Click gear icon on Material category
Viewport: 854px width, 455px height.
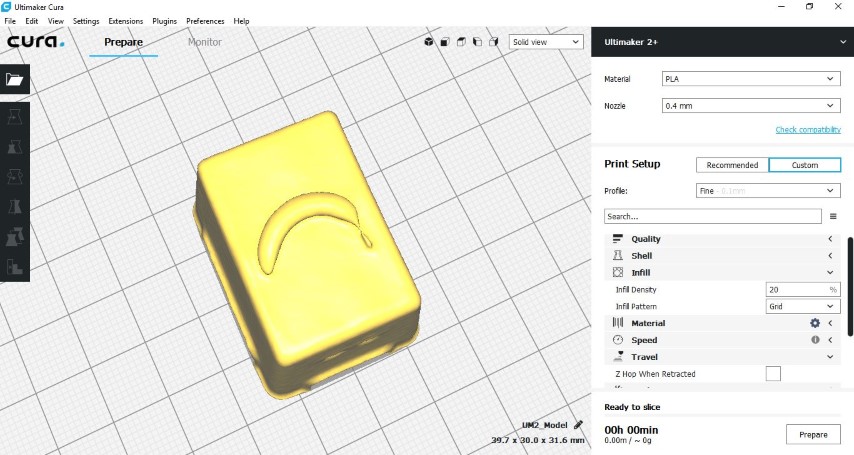[x=815, y=323]
